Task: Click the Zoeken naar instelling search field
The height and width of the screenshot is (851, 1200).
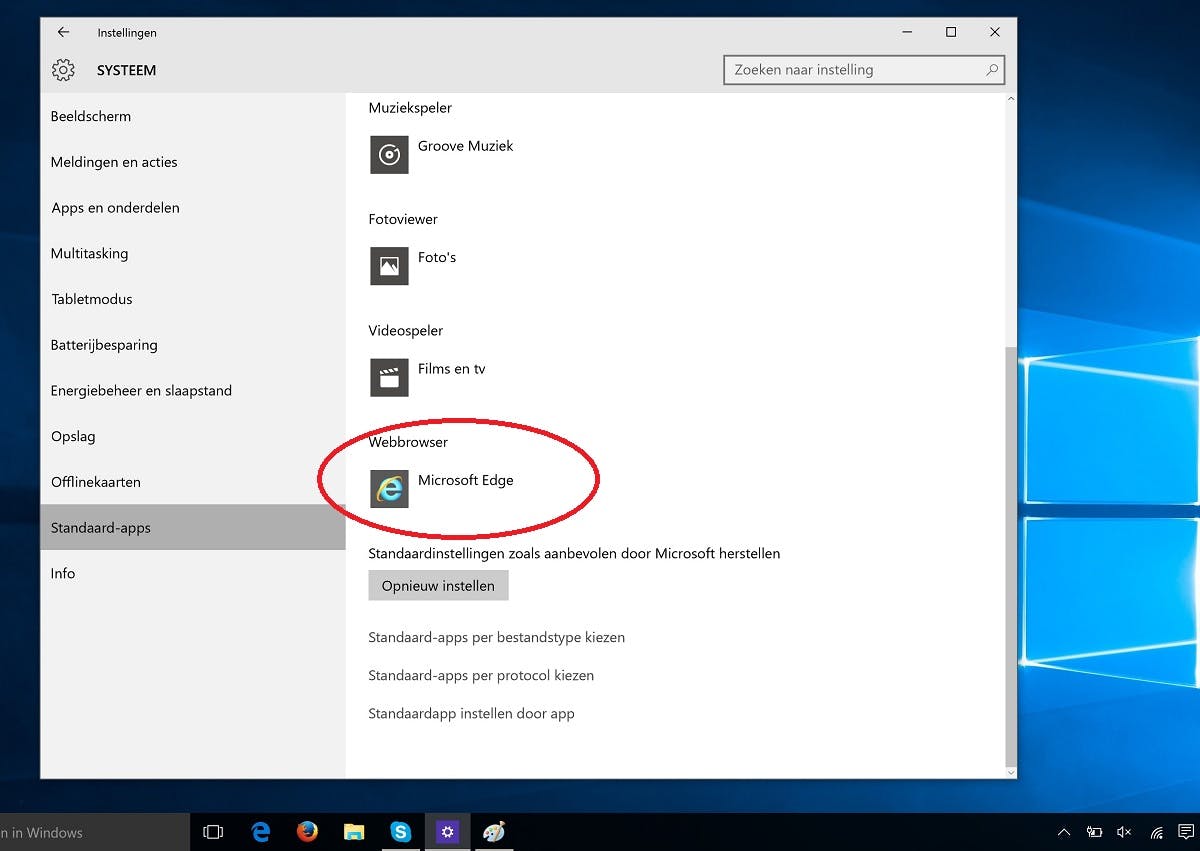Action: [855, 70]
